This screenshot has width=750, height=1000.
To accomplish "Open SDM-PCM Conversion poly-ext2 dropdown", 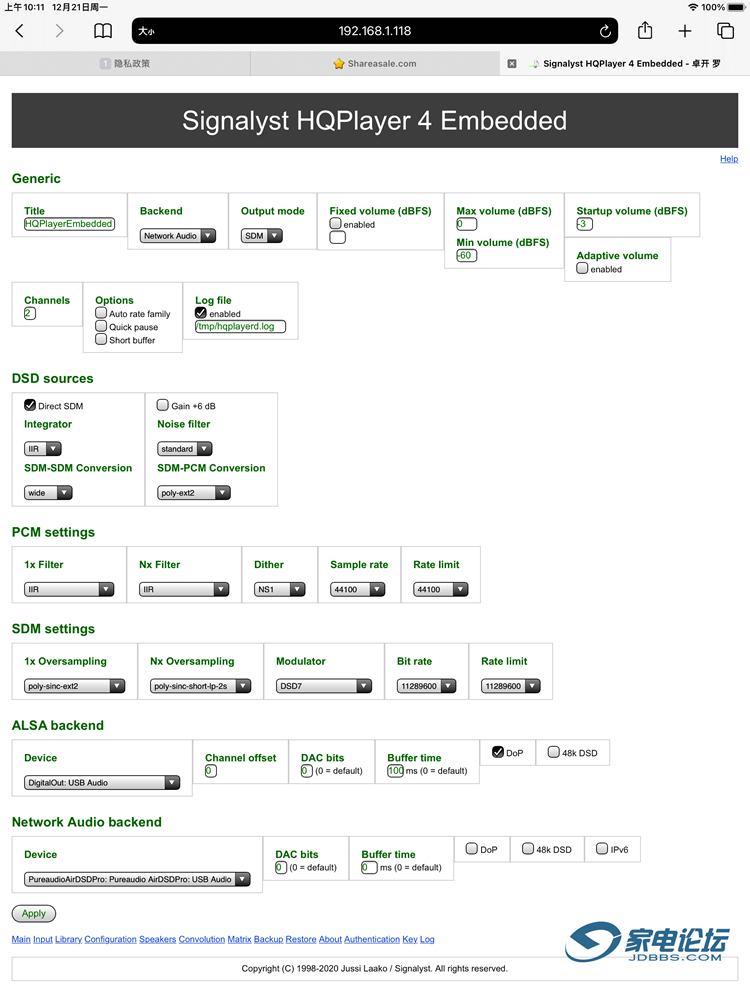I will [x=194, y=493].
